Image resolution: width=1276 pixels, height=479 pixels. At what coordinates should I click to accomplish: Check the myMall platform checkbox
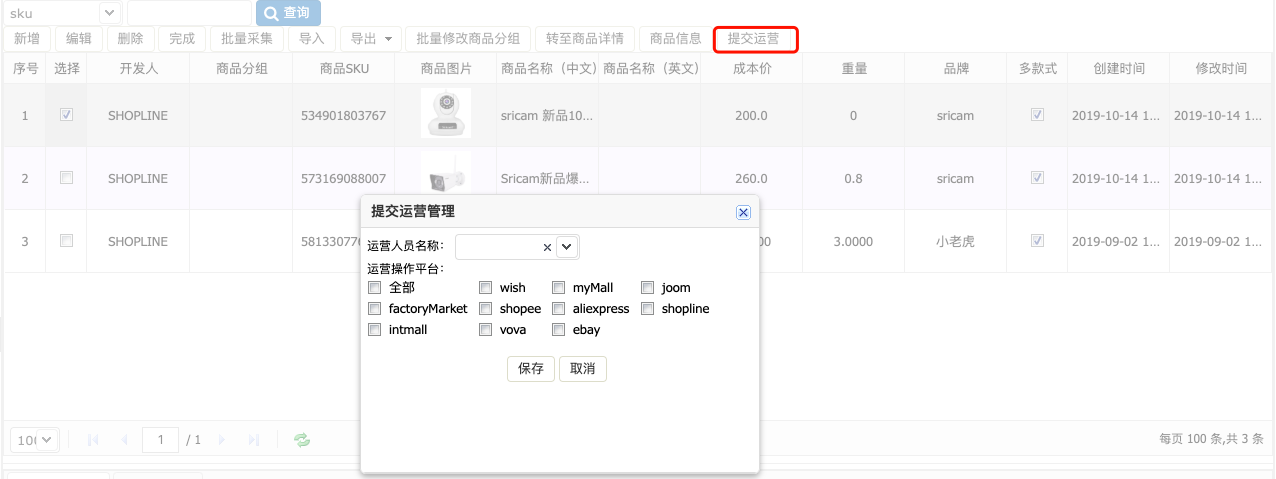(559, 287)
